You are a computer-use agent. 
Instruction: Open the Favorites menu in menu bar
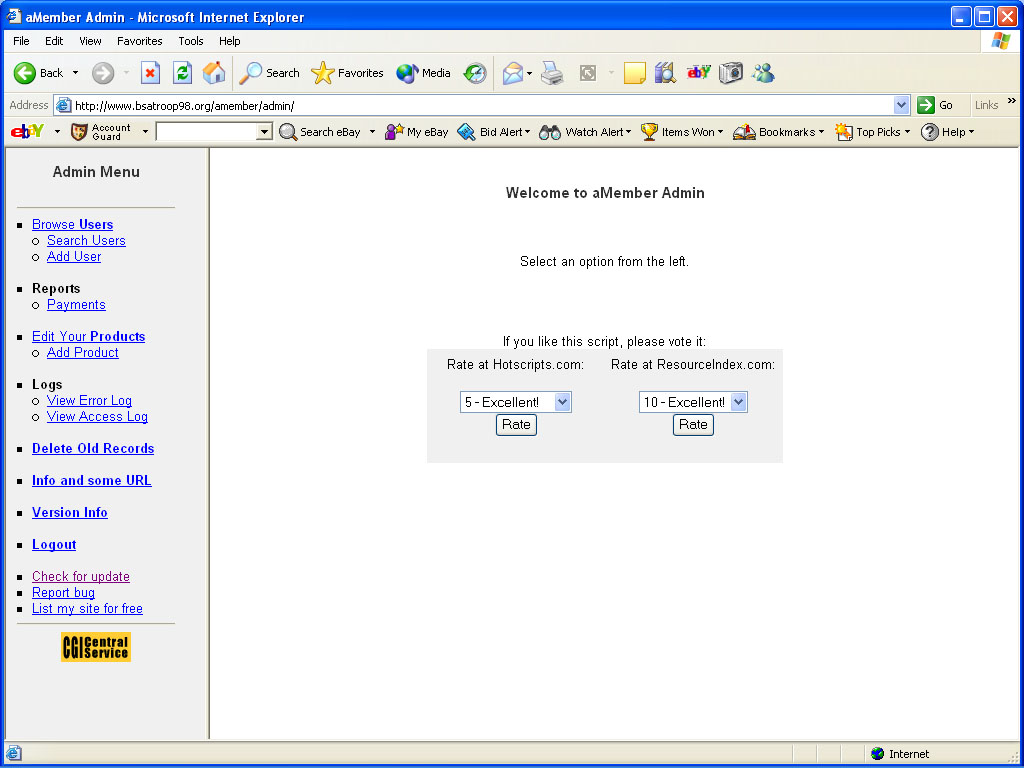tap(139, 41)
